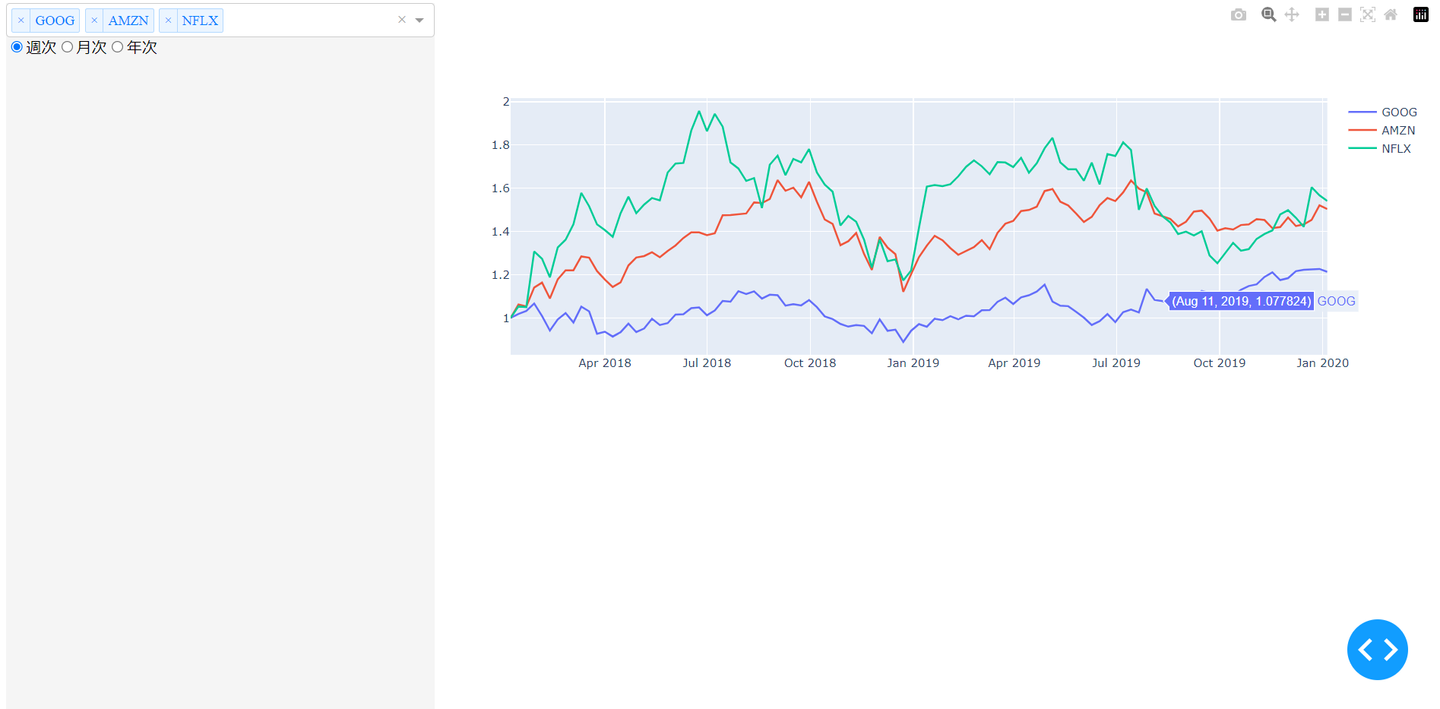The width and height of the screenshot is (1440, 709).
Task: Select the 月次 radio button
Action: tap(68, 47)
